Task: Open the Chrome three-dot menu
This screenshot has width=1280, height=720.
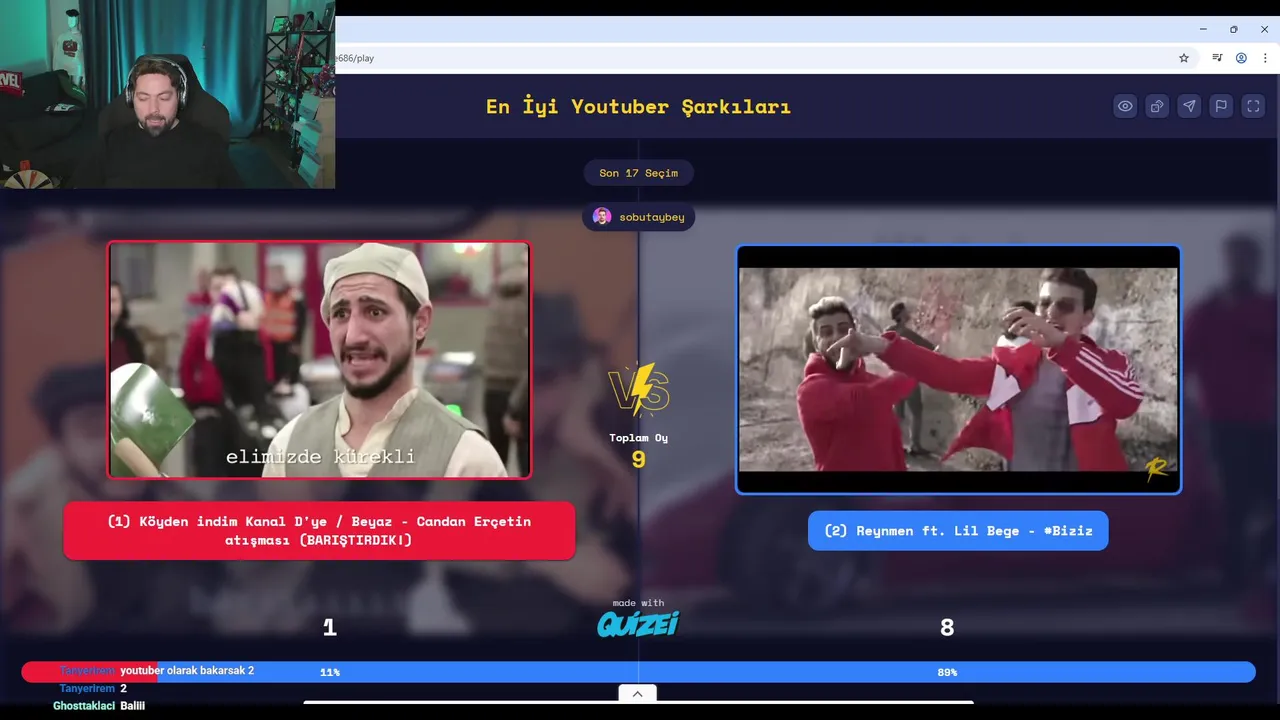Action: [x=1265, y=58]
